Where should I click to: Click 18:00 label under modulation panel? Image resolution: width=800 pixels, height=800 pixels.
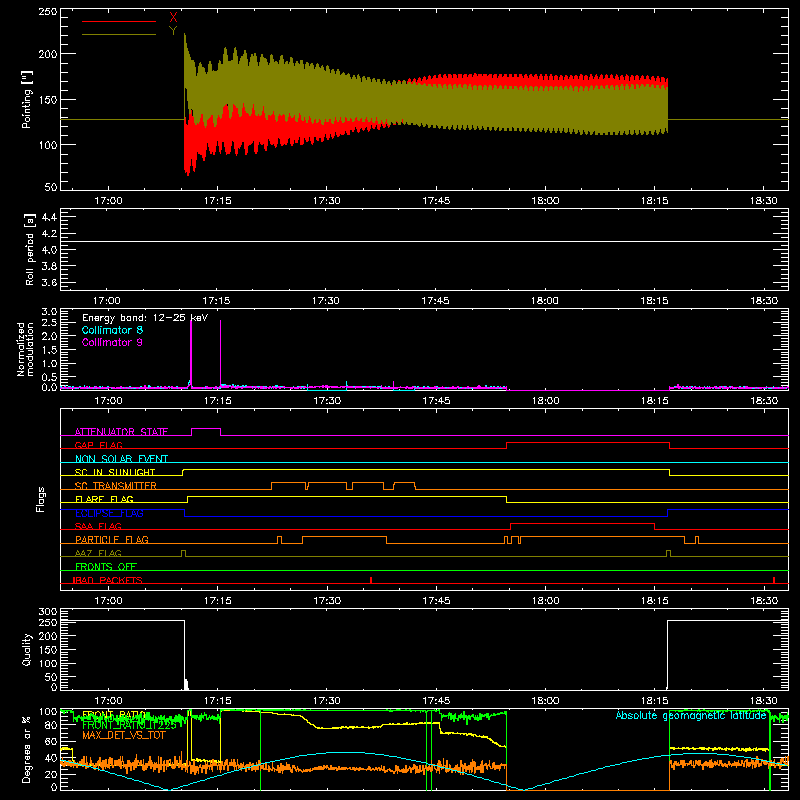pos(545,401)
